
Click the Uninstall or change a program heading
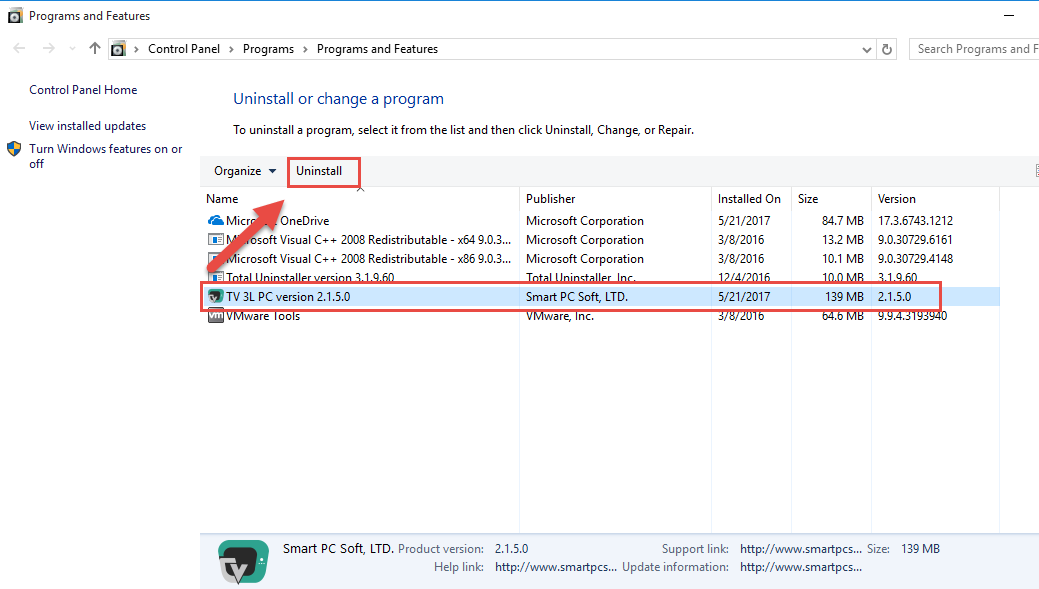(x=339, y=99)
